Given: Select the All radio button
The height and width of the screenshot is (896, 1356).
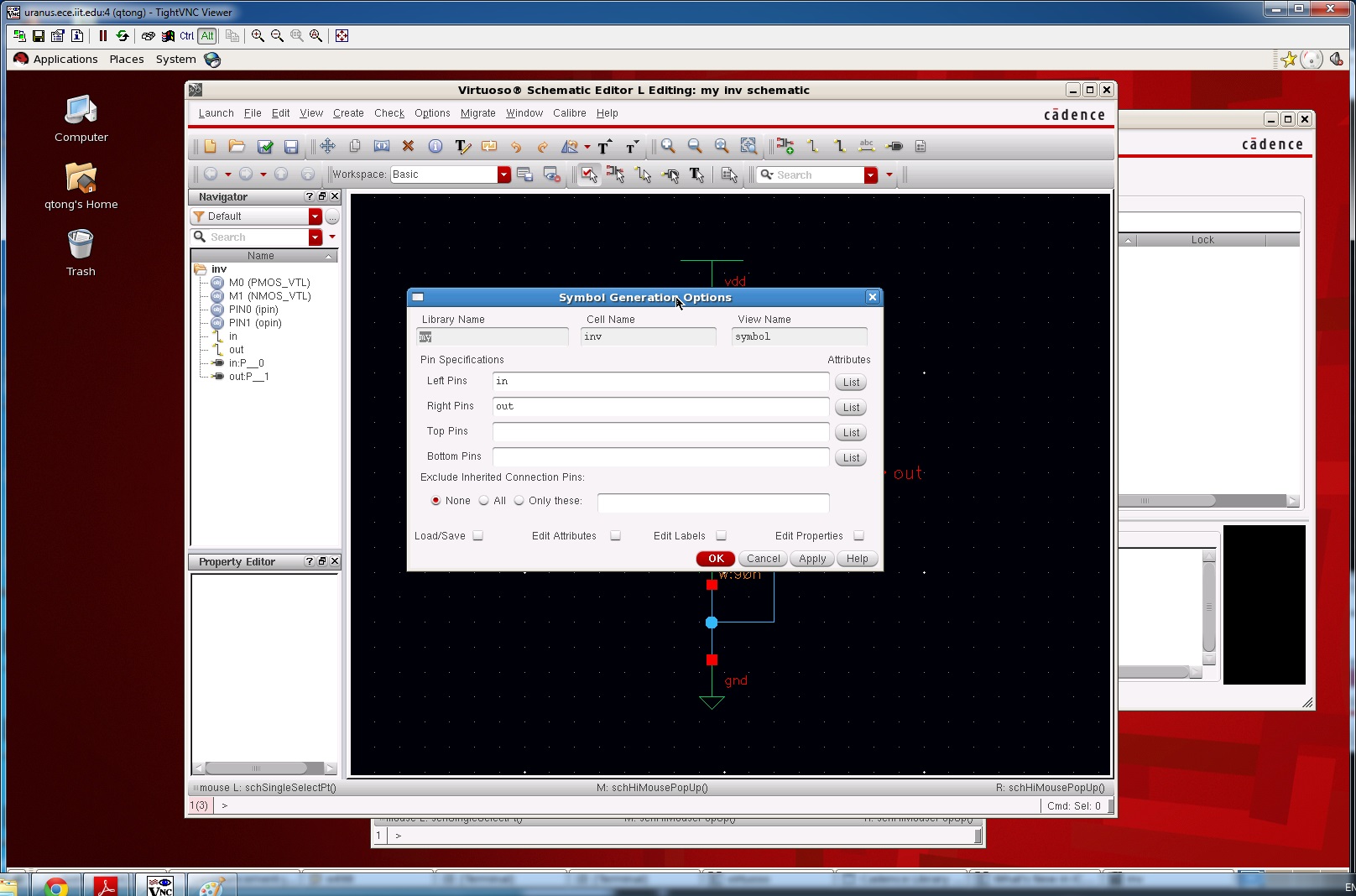Looking at the screenshot, I should pos(483,501).
